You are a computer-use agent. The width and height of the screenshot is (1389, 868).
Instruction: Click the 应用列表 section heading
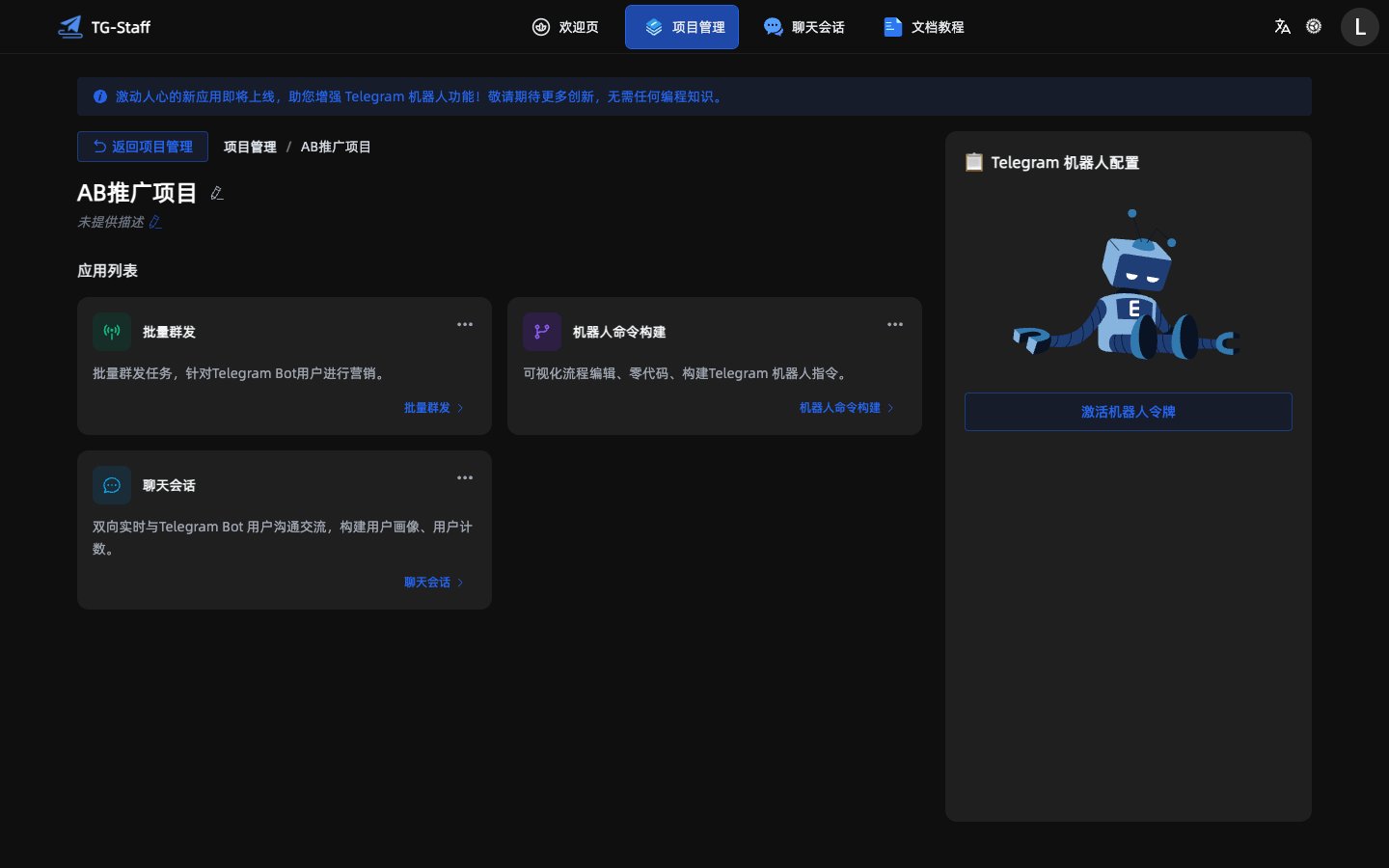point(107,271)
